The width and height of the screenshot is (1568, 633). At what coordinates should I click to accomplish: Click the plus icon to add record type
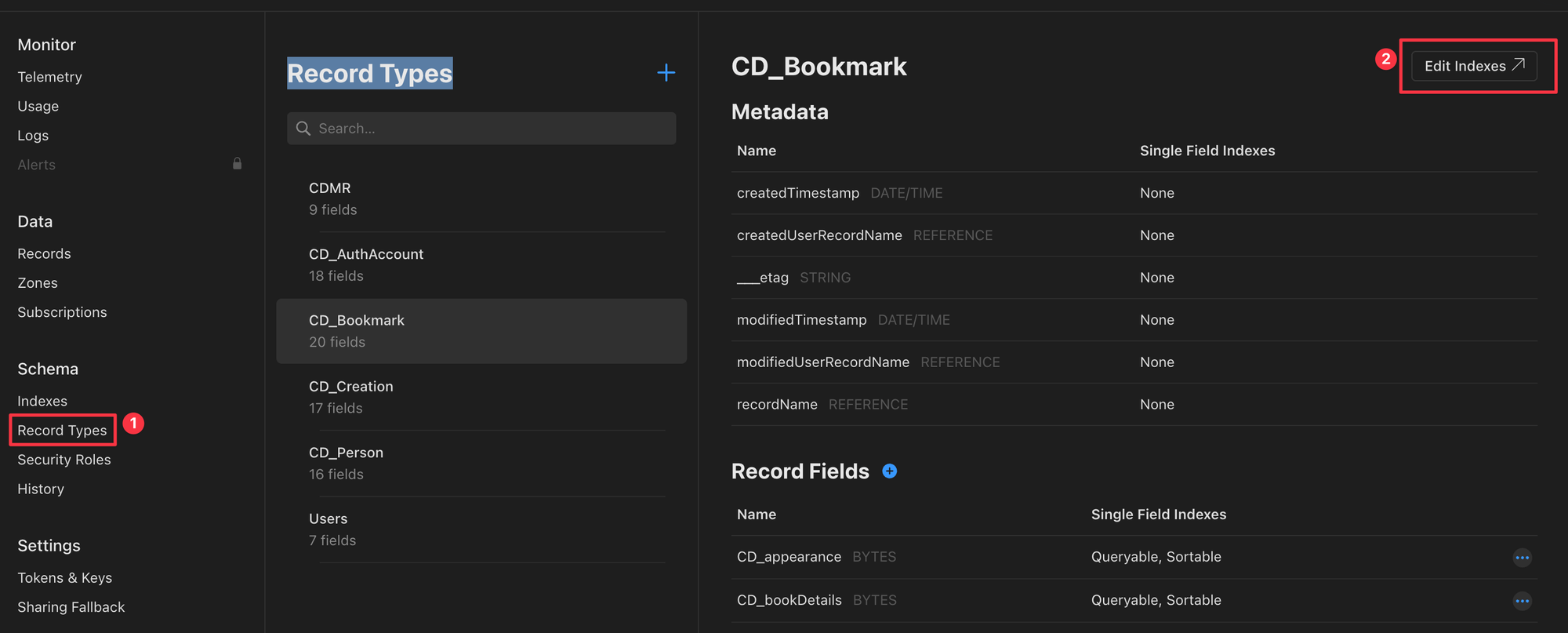coord(666,73)
